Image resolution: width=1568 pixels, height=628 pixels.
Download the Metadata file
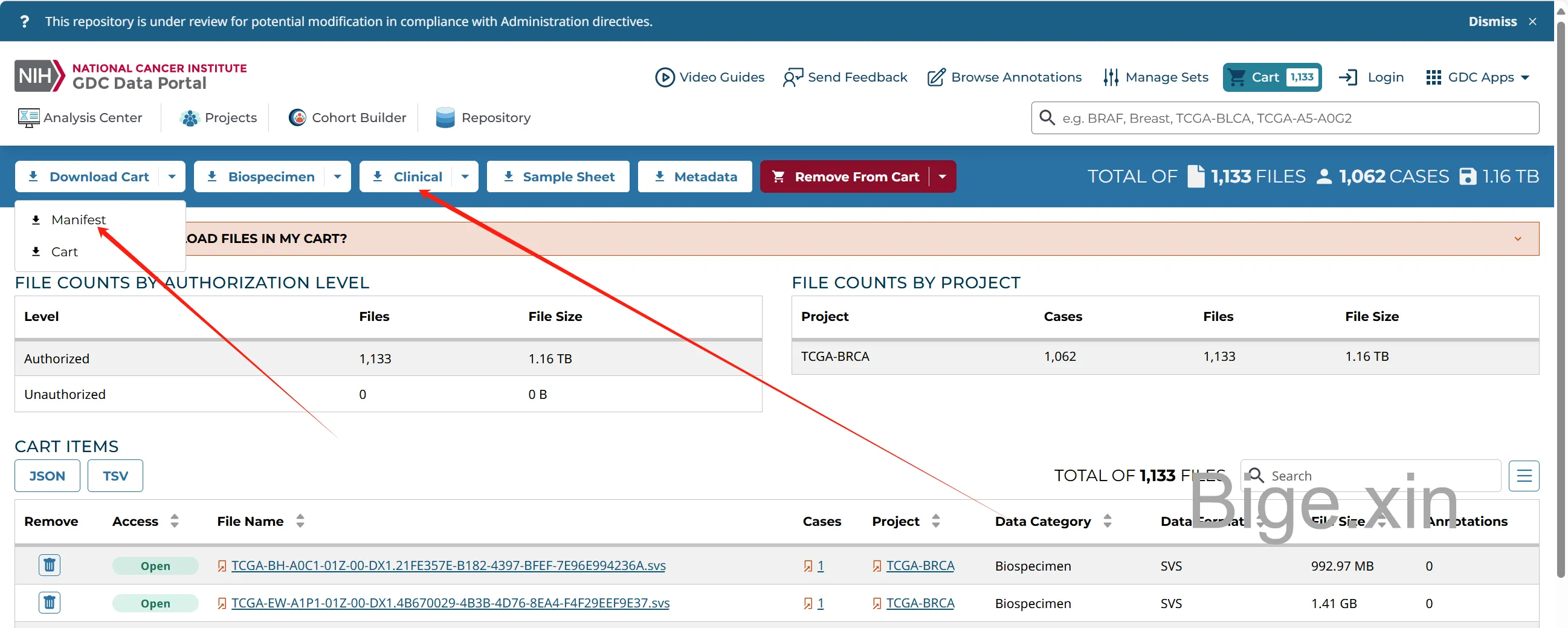694,176
